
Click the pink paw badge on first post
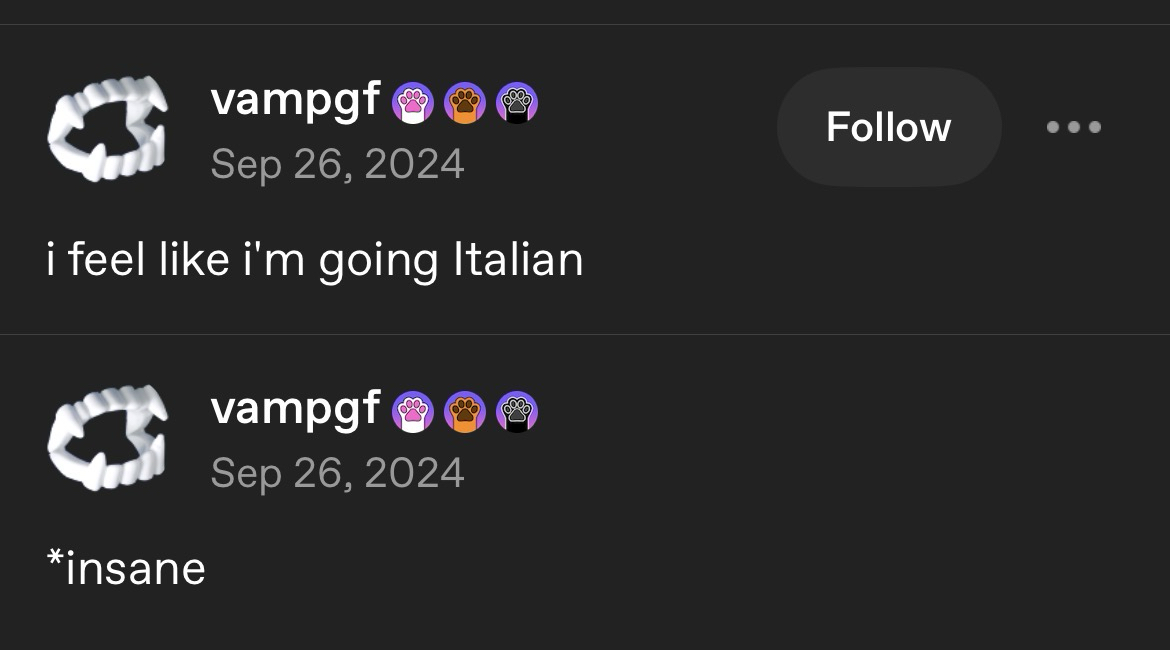pos(413,102)
